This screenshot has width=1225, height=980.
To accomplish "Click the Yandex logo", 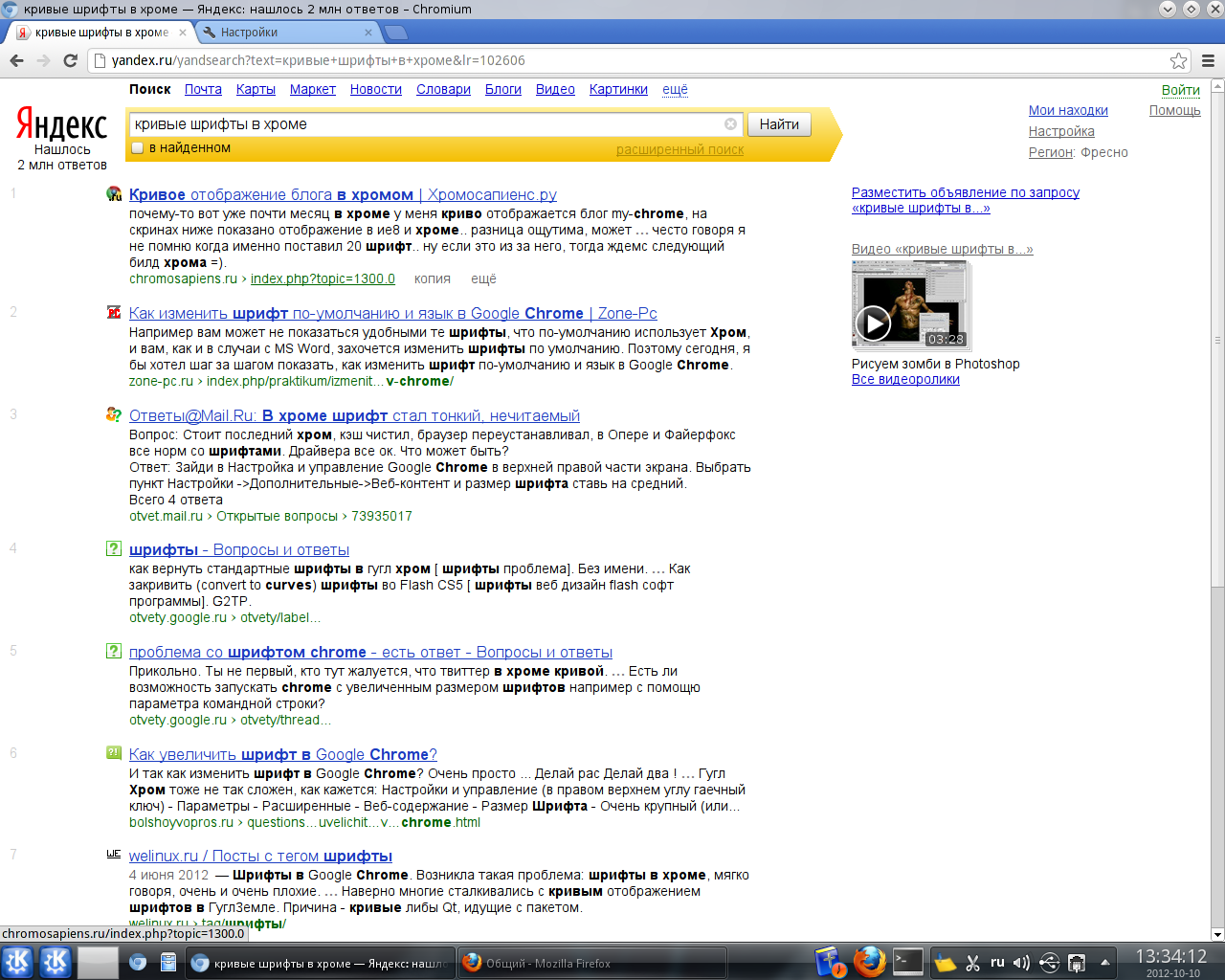I will pyautogui.click(x=61, y=124).
